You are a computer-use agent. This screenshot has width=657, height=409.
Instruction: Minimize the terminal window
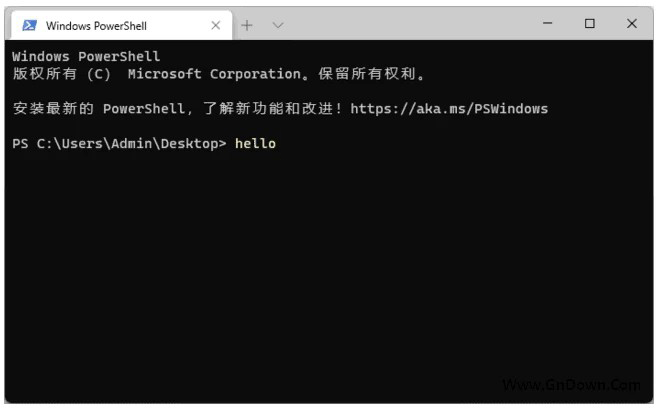pos(548,24)
